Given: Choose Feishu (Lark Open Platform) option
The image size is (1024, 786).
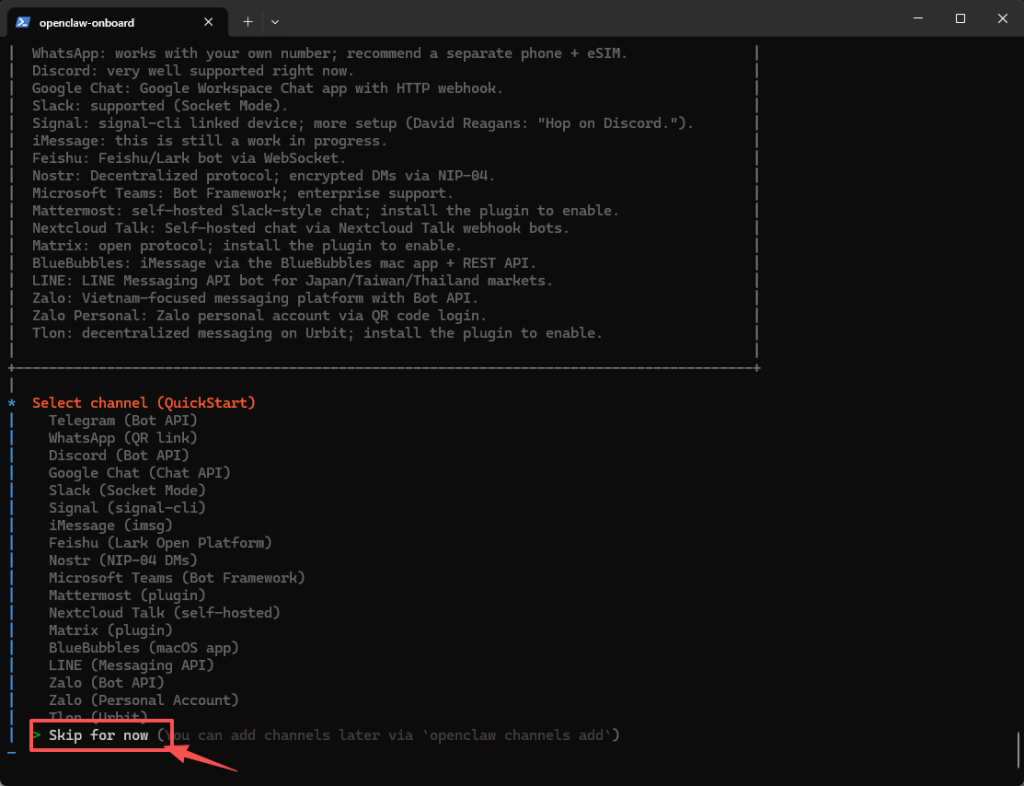Looking at the screenshot, I should point(161,543).
